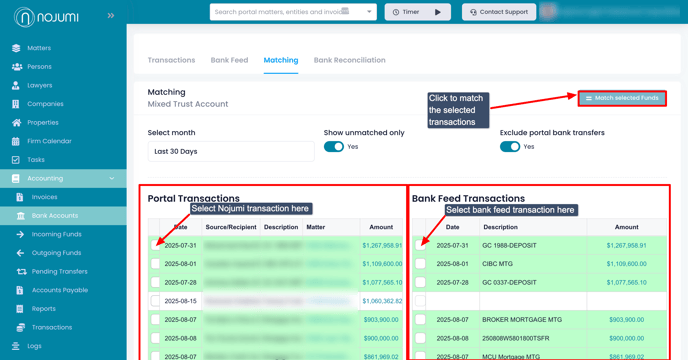
Task: Open Tasks via its checkmark icon
Action: [x=16, y=160]
